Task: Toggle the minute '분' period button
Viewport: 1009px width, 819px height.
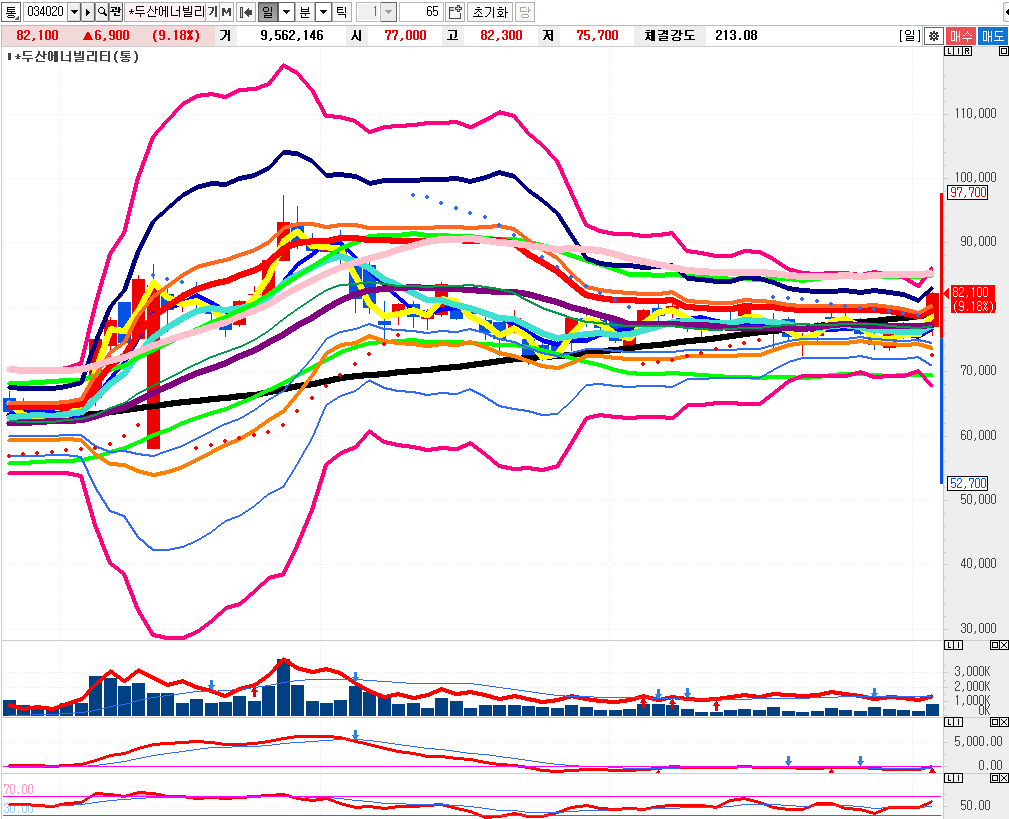Action: (305, 12)
